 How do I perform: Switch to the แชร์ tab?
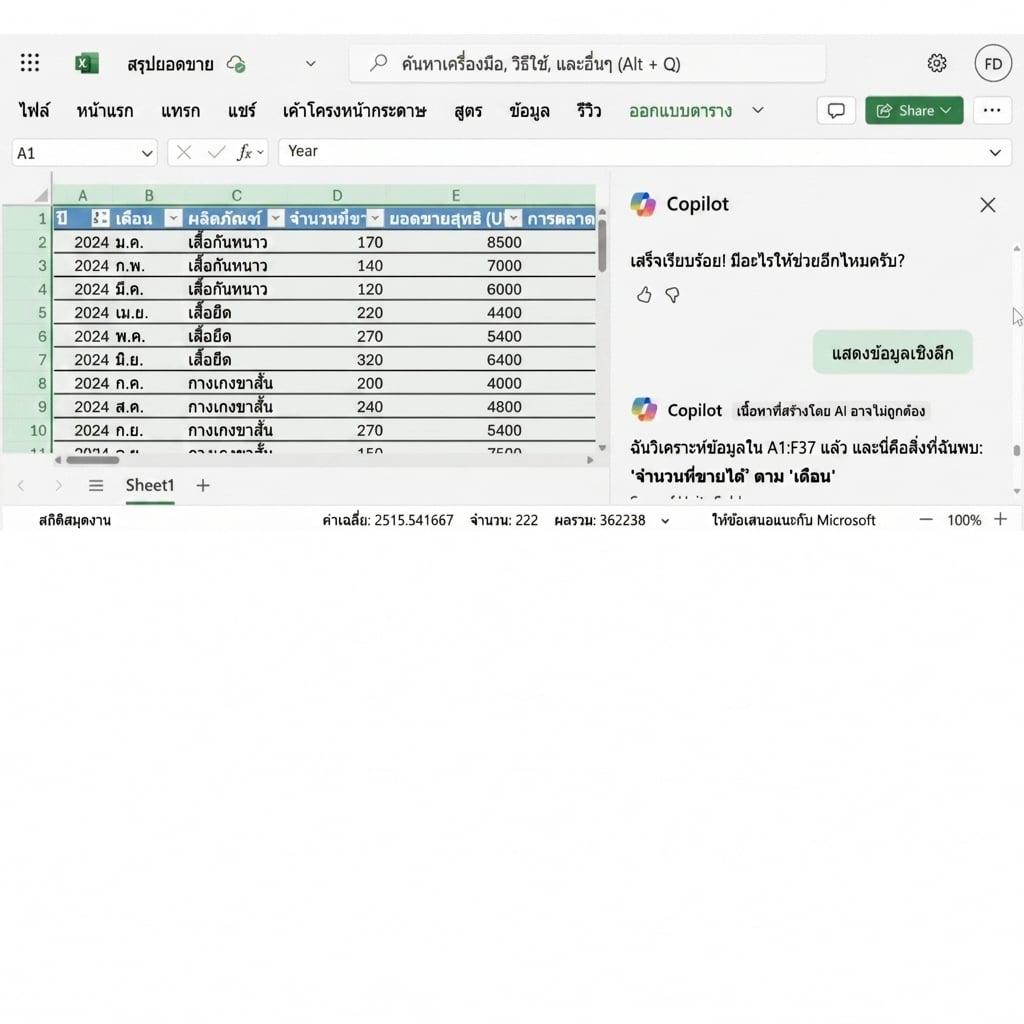coord(242,111)
